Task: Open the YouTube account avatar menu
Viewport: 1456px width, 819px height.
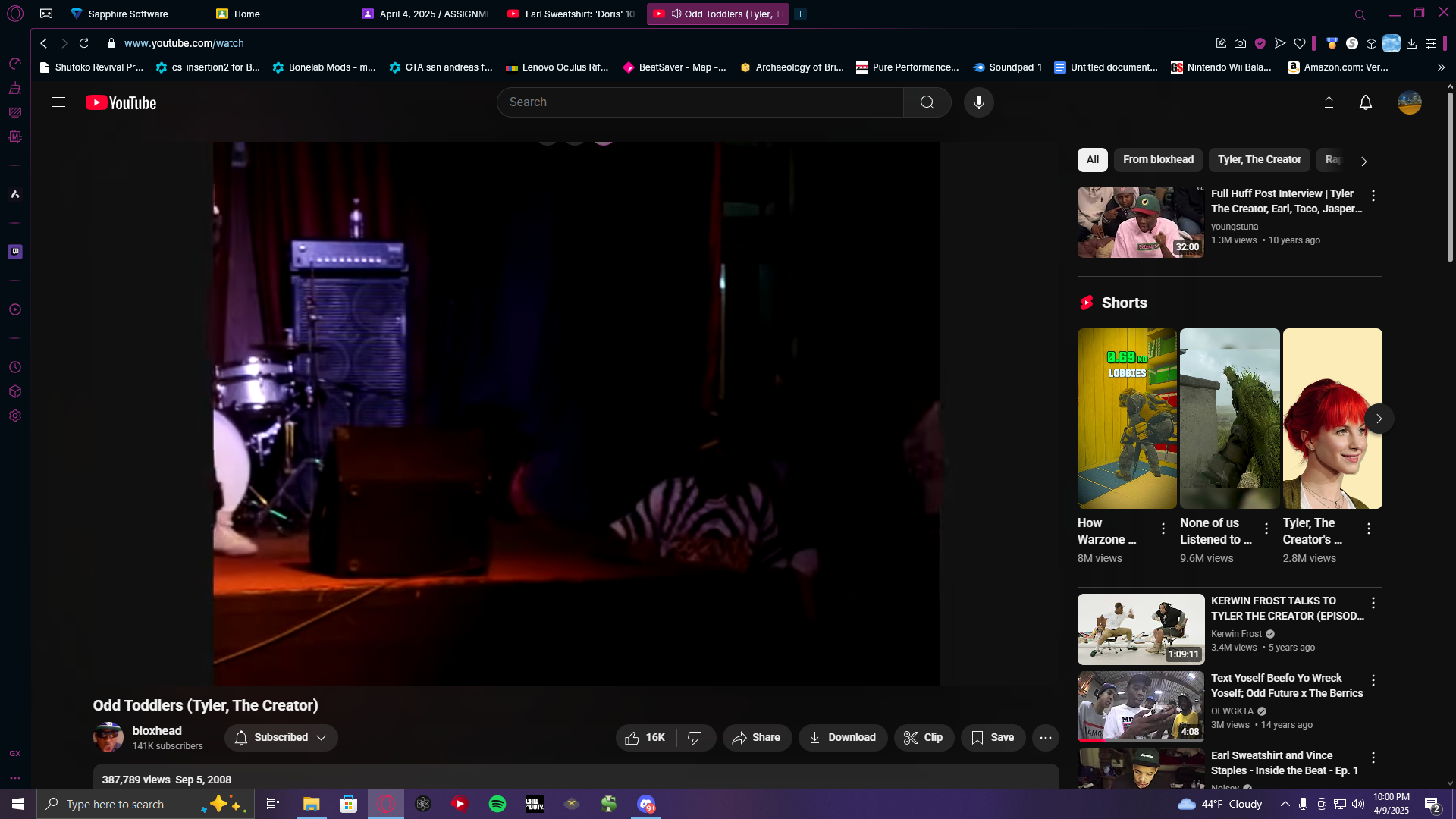Action: 1410,102
